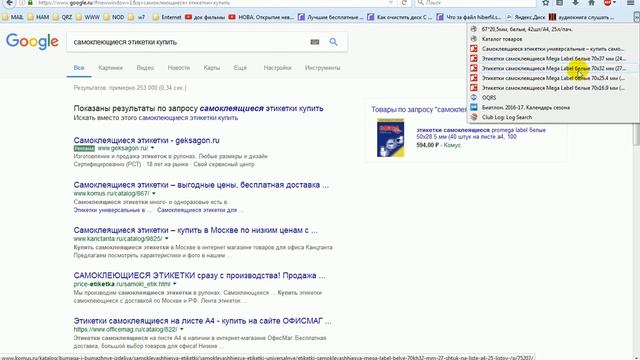Open the on-screen keyboard icon in search box
This screenshot has width=640, height=360.
tap(315, 42)
